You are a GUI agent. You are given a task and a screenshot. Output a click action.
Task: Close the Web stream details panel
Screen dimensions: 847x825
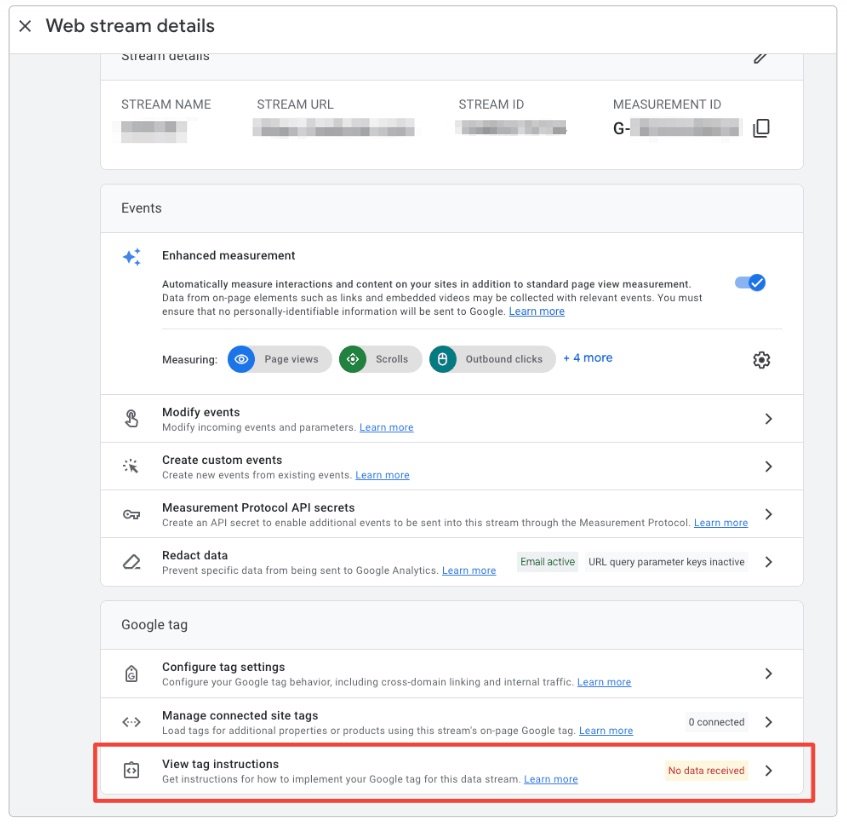point(25,26)
